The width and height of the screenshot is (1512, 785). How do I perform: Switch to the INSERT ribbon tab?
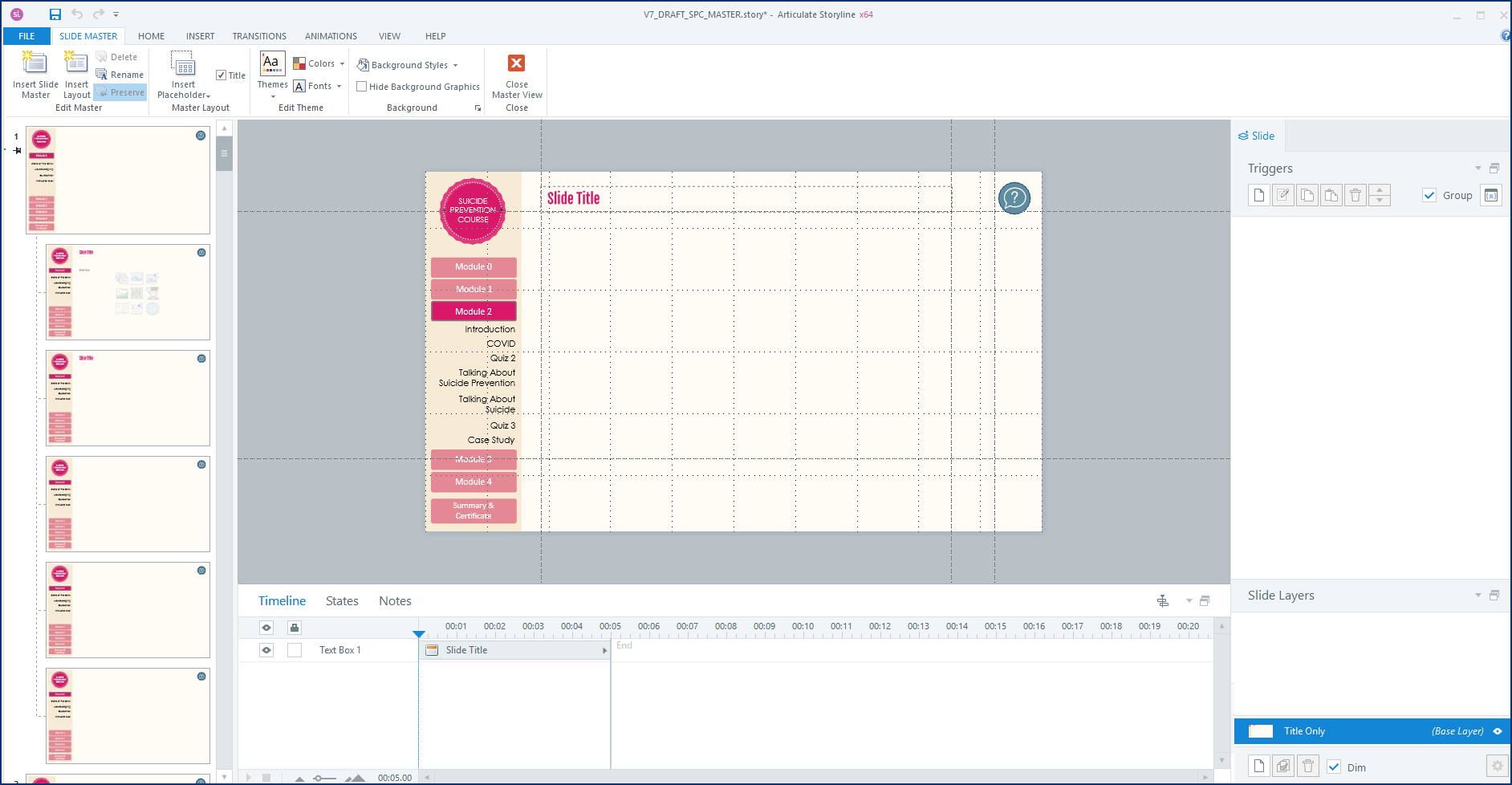click(x=200, y=36)
